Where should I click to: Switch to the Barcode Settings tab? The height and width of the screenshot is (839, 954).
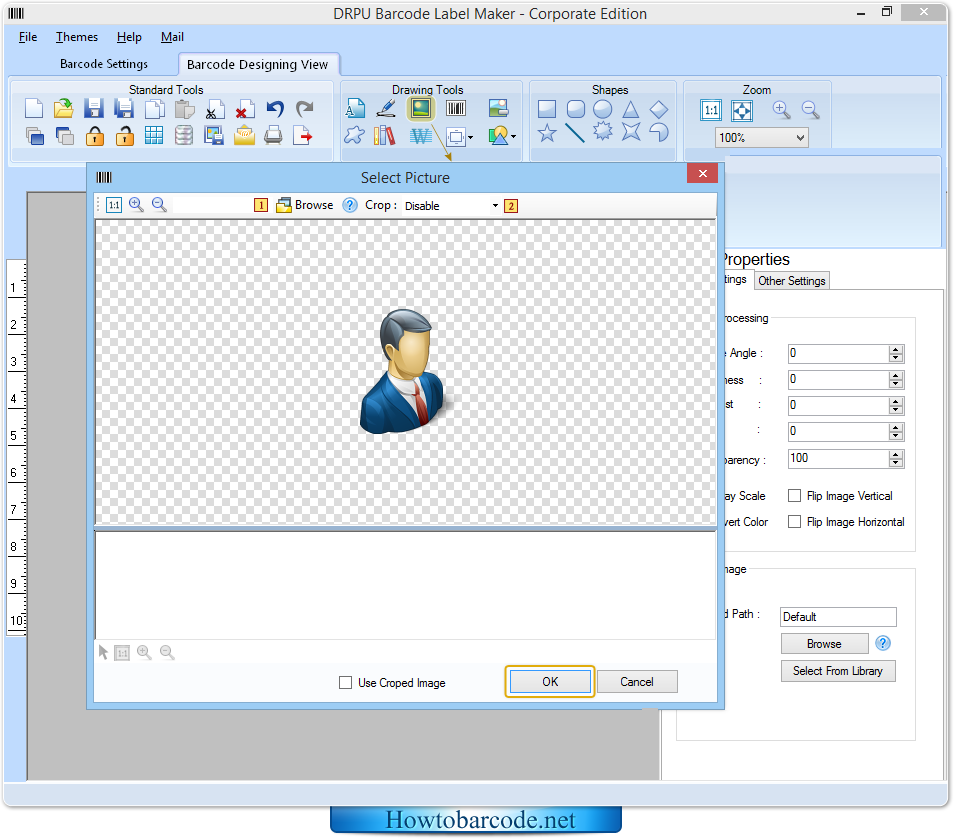(104, 64)
